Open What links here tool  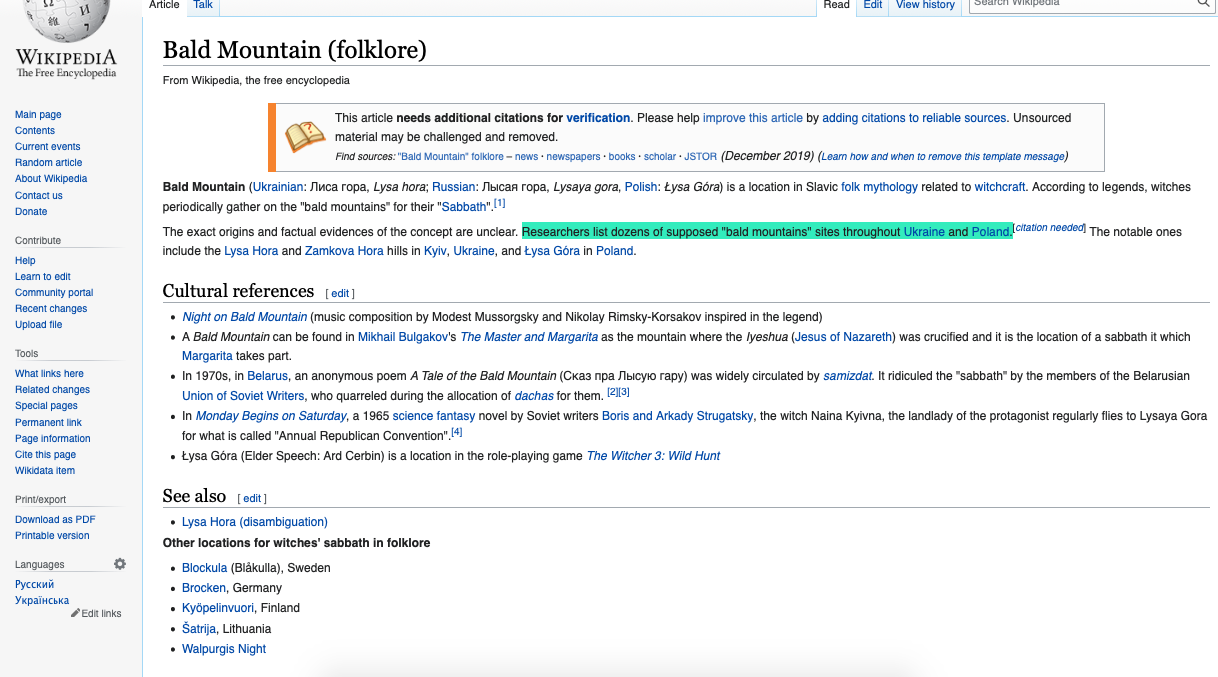(x=49, y=374)
